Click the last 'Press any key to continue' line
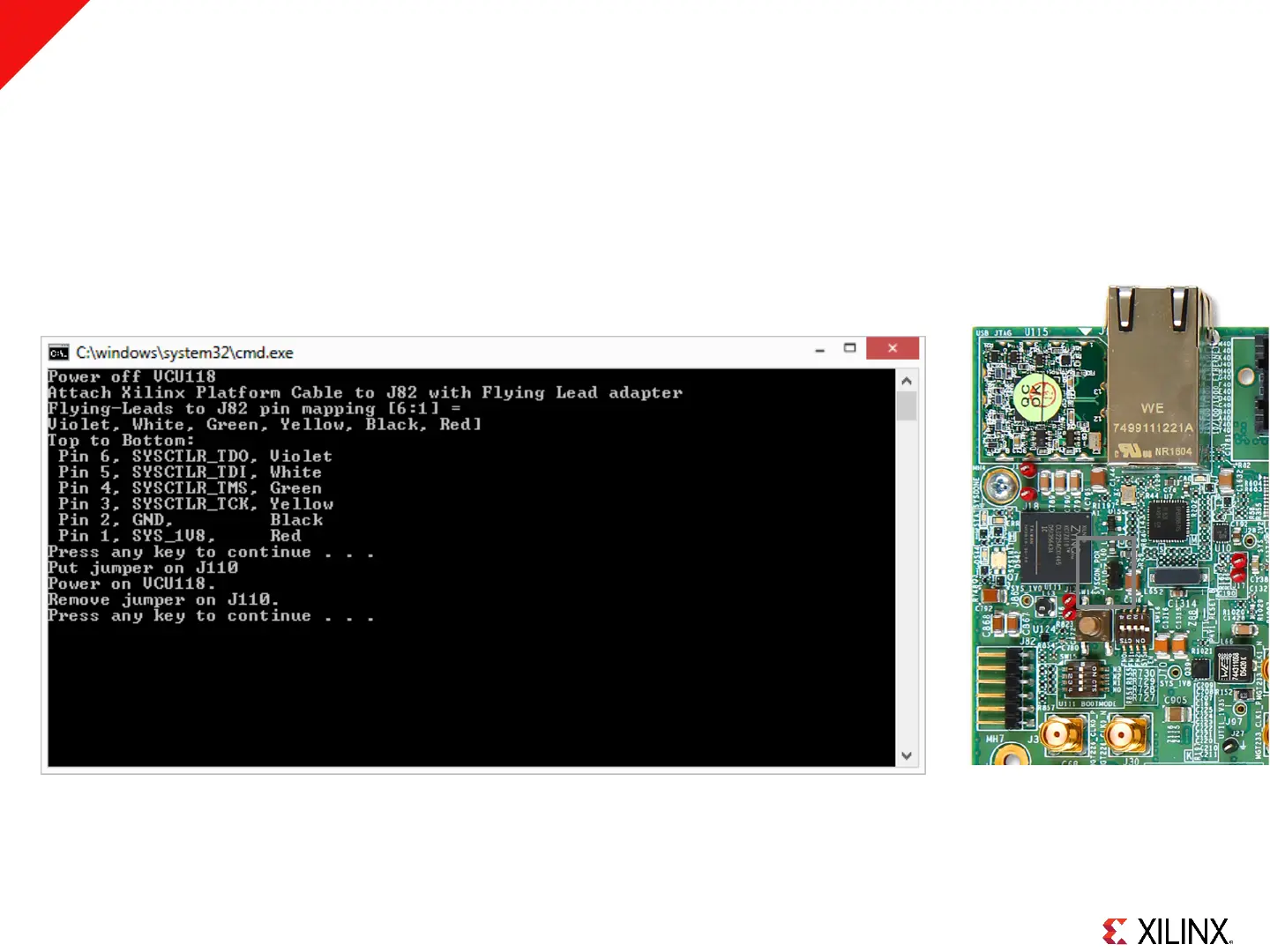Image resolution: width=1270 pixels, height=952 pixels. (x=211, y=615)
